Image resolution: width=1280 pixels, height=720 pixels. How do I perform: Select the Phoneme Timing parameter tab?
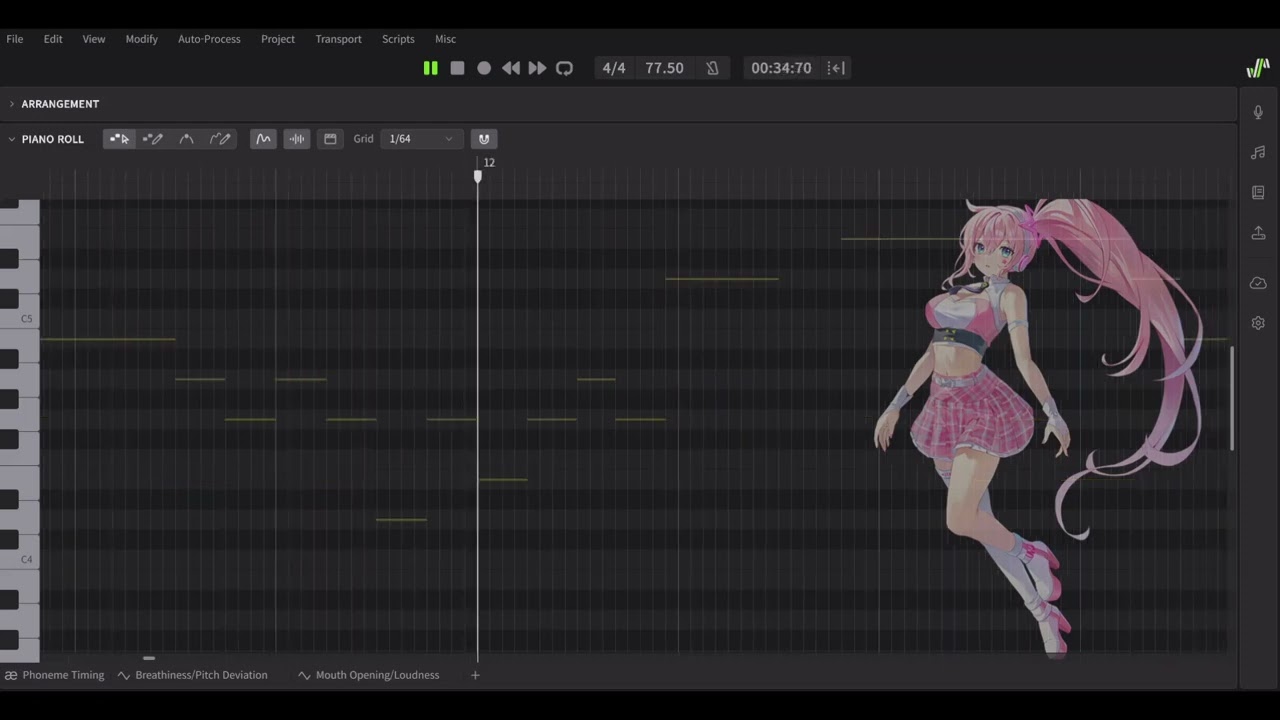point(54,675)
